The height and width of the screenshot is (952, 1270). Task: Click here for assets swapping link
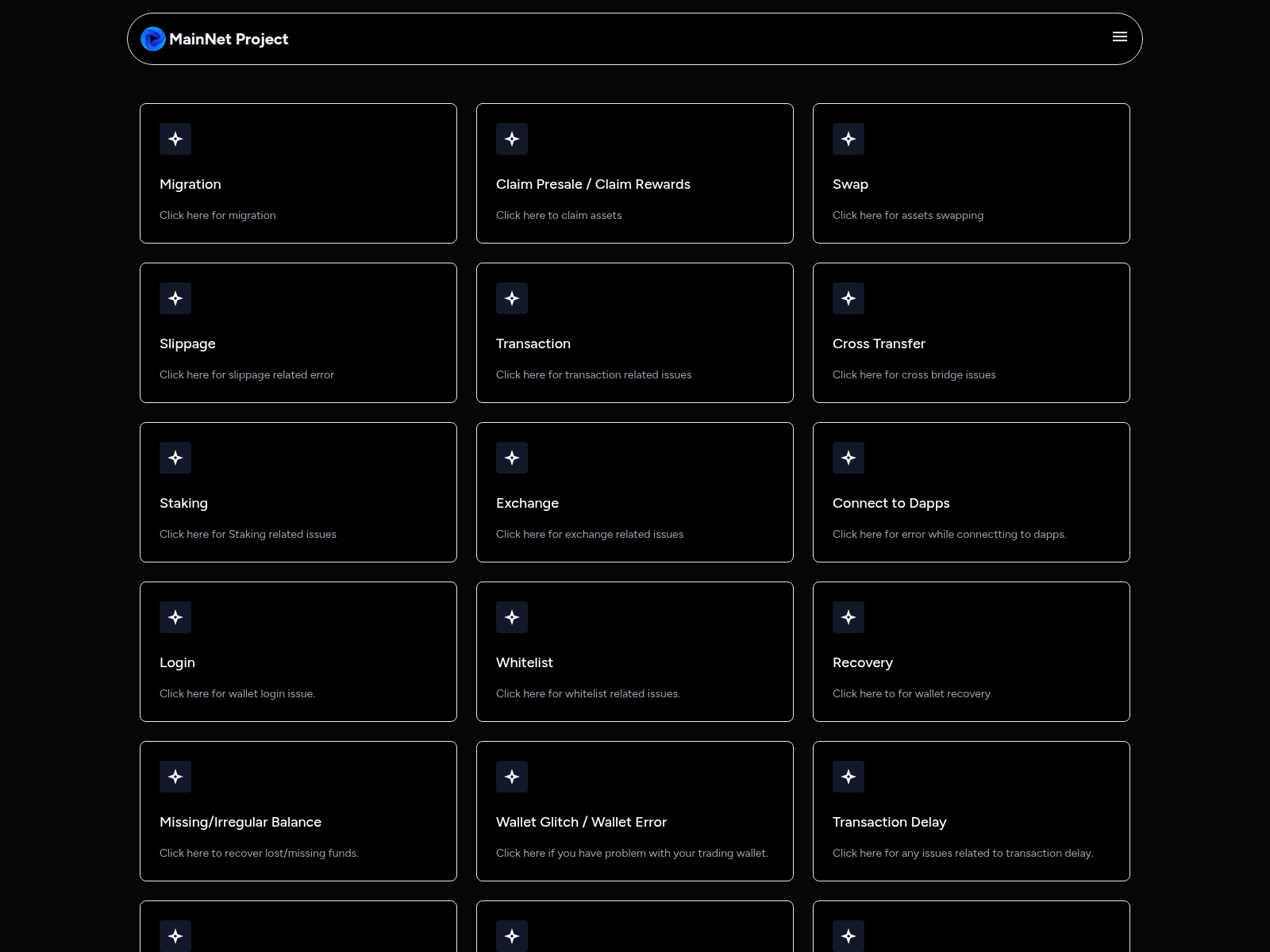pos(907,215)
